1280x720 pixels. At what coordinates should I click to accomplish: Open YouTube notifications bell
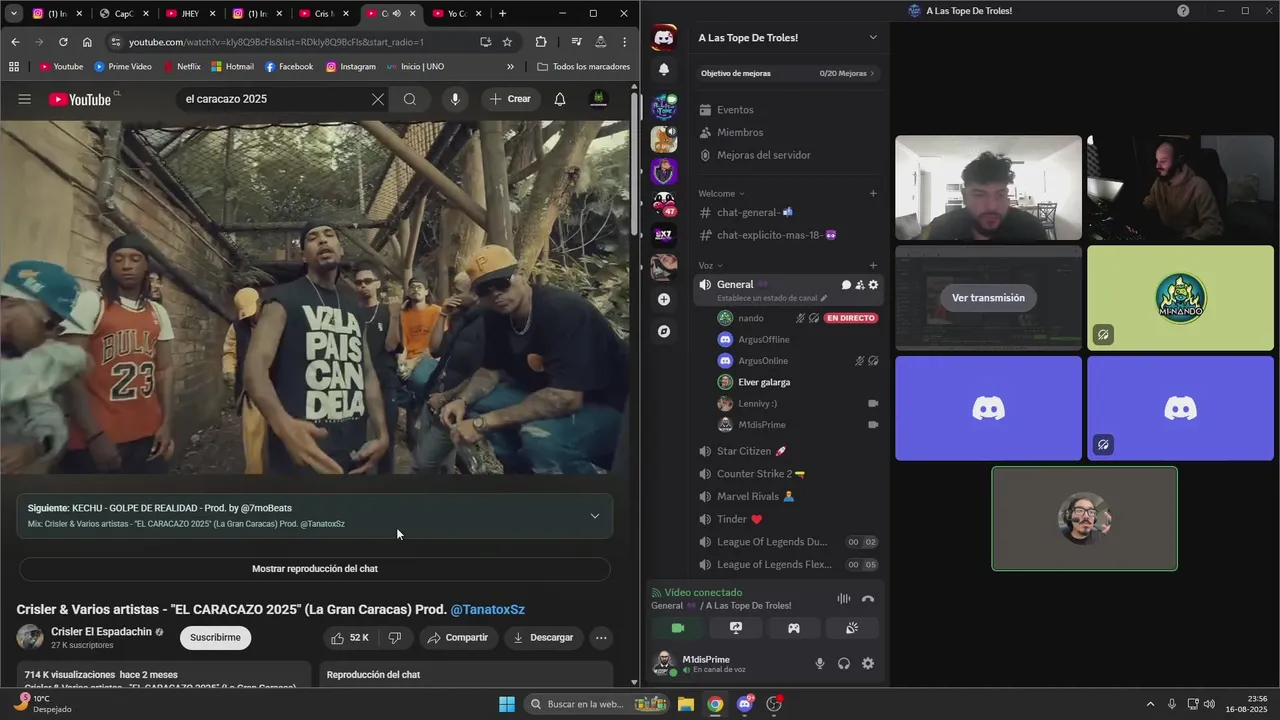click(x=560, y=99)
